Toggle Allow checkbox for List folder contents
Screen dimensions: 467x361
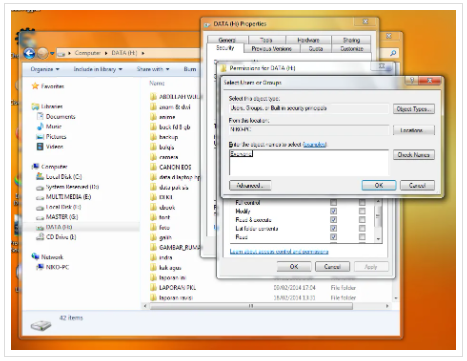click(x=333, y=228)
